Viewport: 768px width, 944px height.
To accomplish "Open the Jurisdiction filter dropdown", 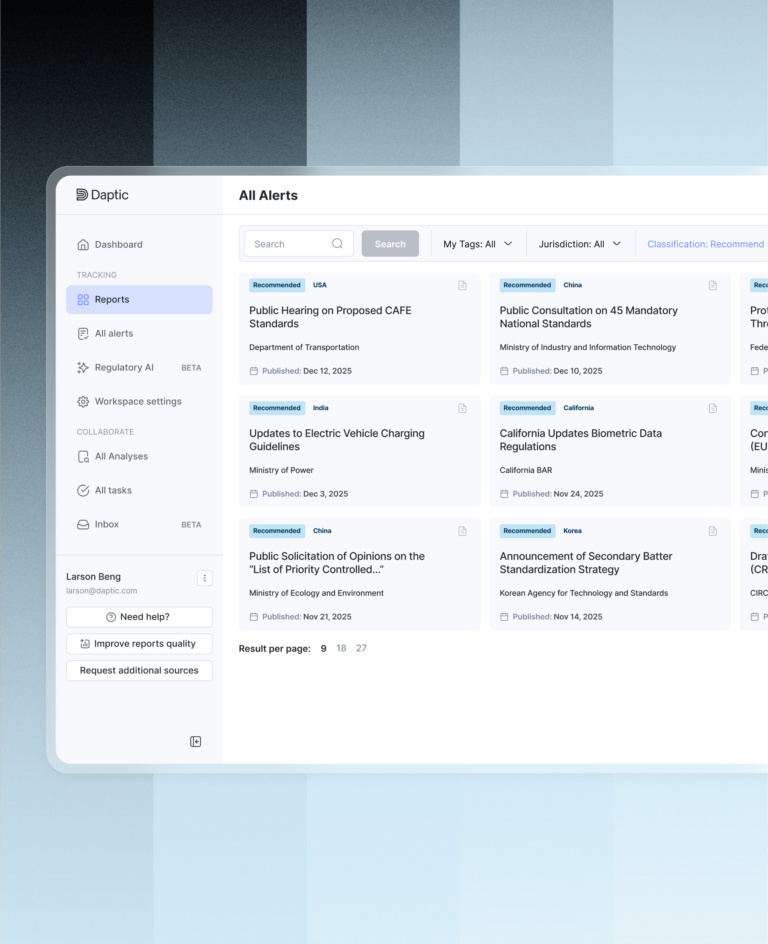I will coord(579,244).
